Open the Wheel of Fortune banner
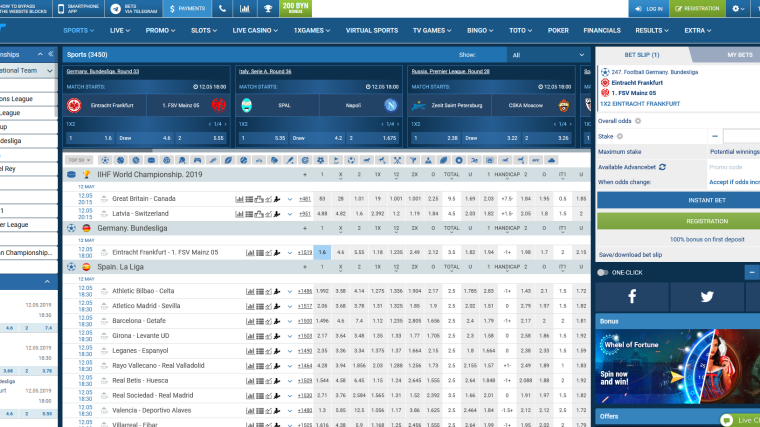 [x=678, y=366]
